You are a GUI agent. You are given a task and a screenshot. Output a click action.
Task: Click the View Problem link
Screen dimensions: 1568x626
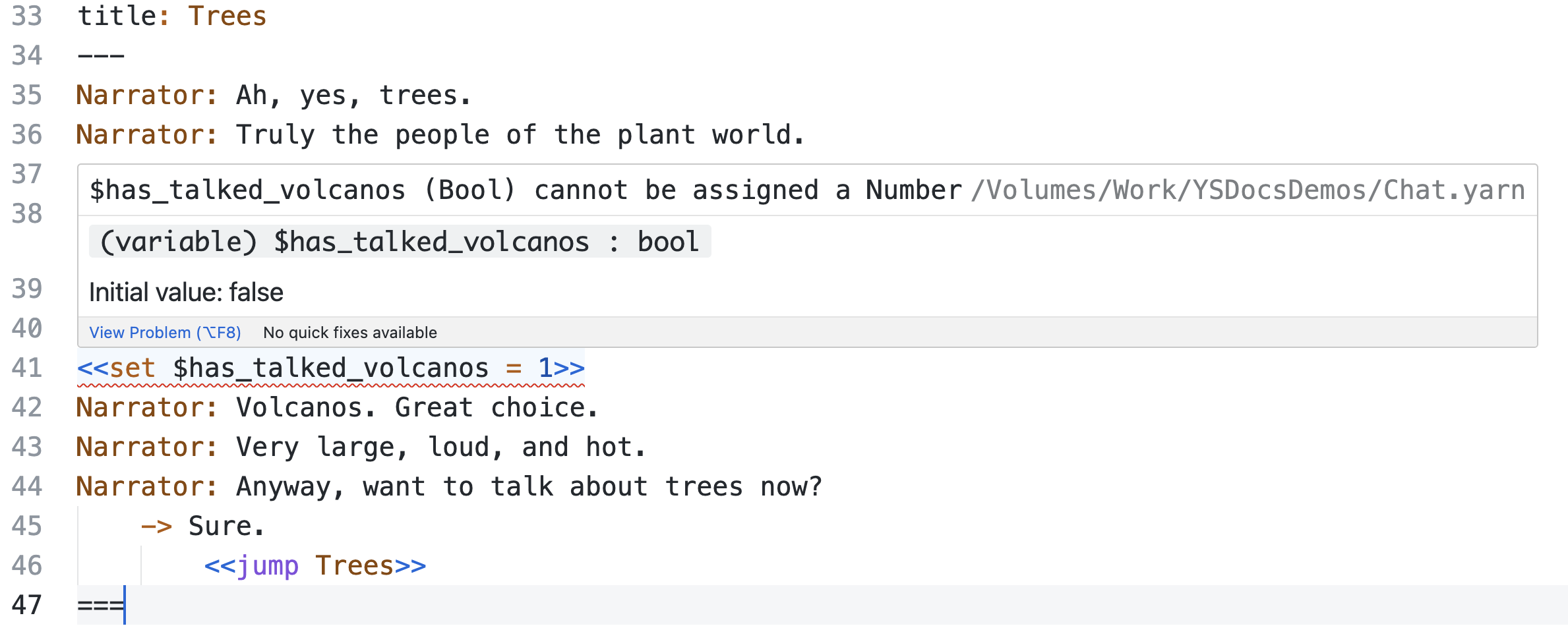(165, 333)
